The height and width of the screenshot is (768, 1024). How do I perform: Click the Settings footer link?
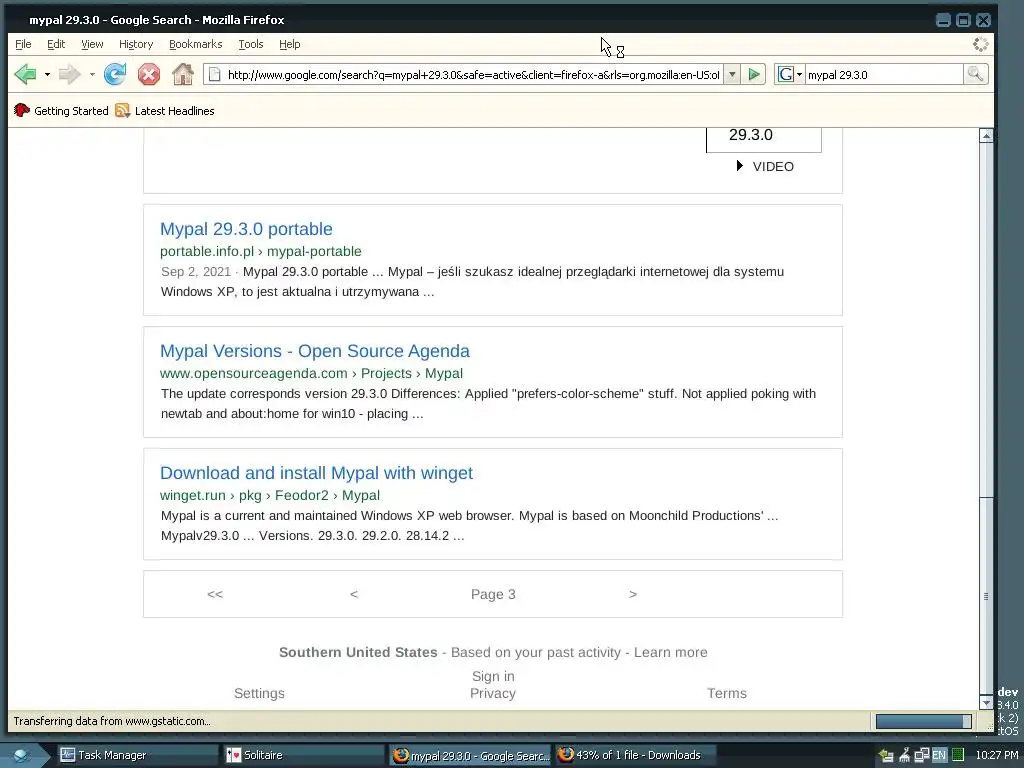(x=259, y=693)
